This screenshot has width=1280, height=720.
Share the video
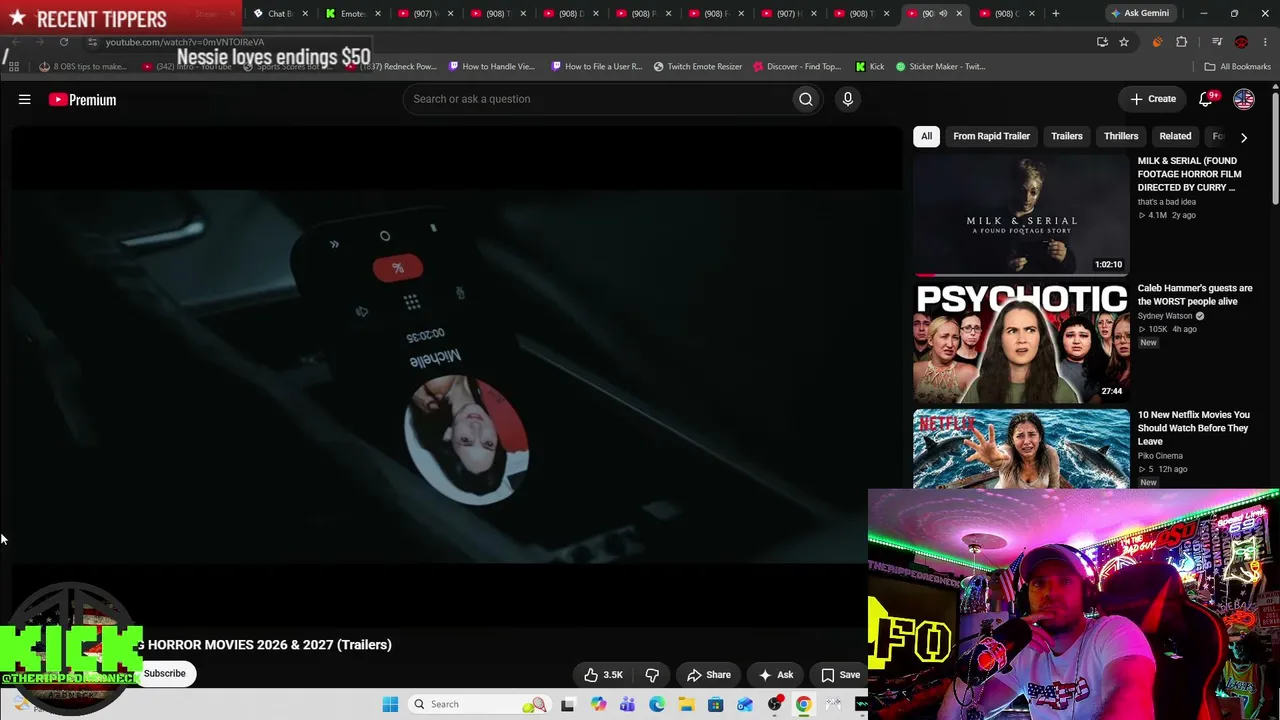coord(709,675)
